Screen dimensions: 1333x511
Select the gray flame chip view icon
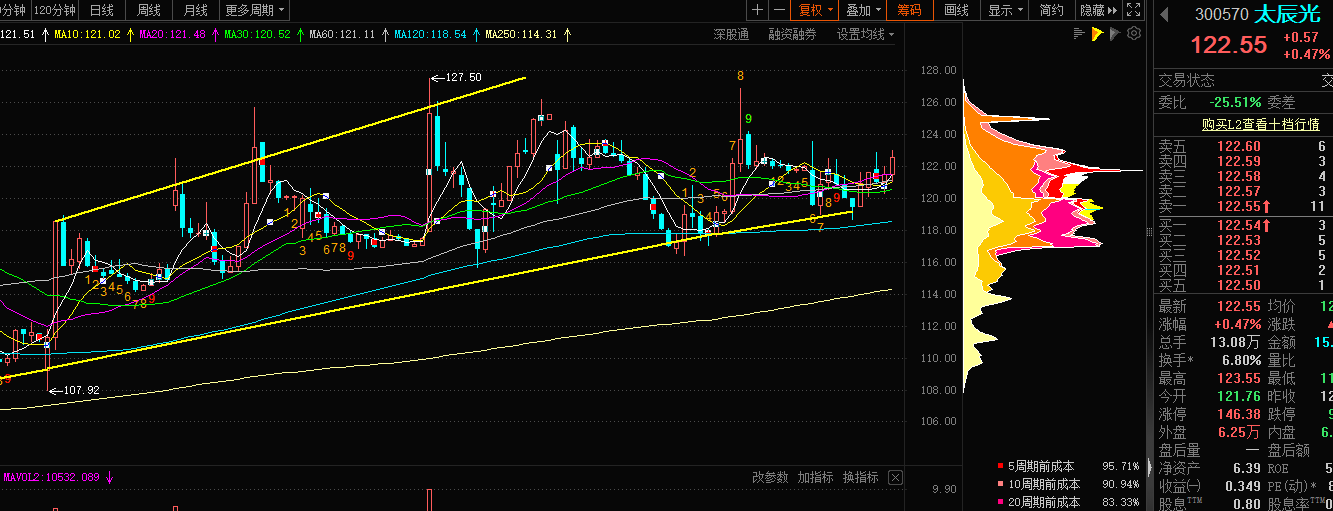click(1115, 34)
